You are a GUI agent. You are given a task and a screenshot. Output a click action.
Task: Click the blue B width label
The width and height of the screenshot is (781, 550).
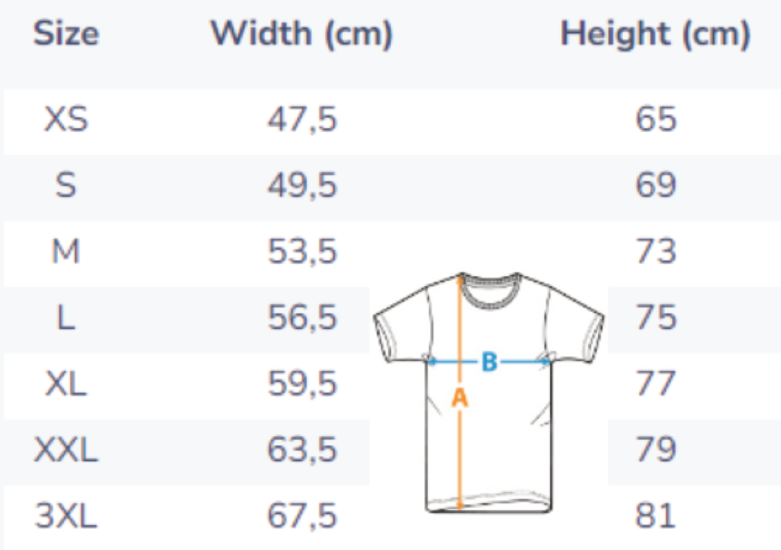tap(489, 362)
